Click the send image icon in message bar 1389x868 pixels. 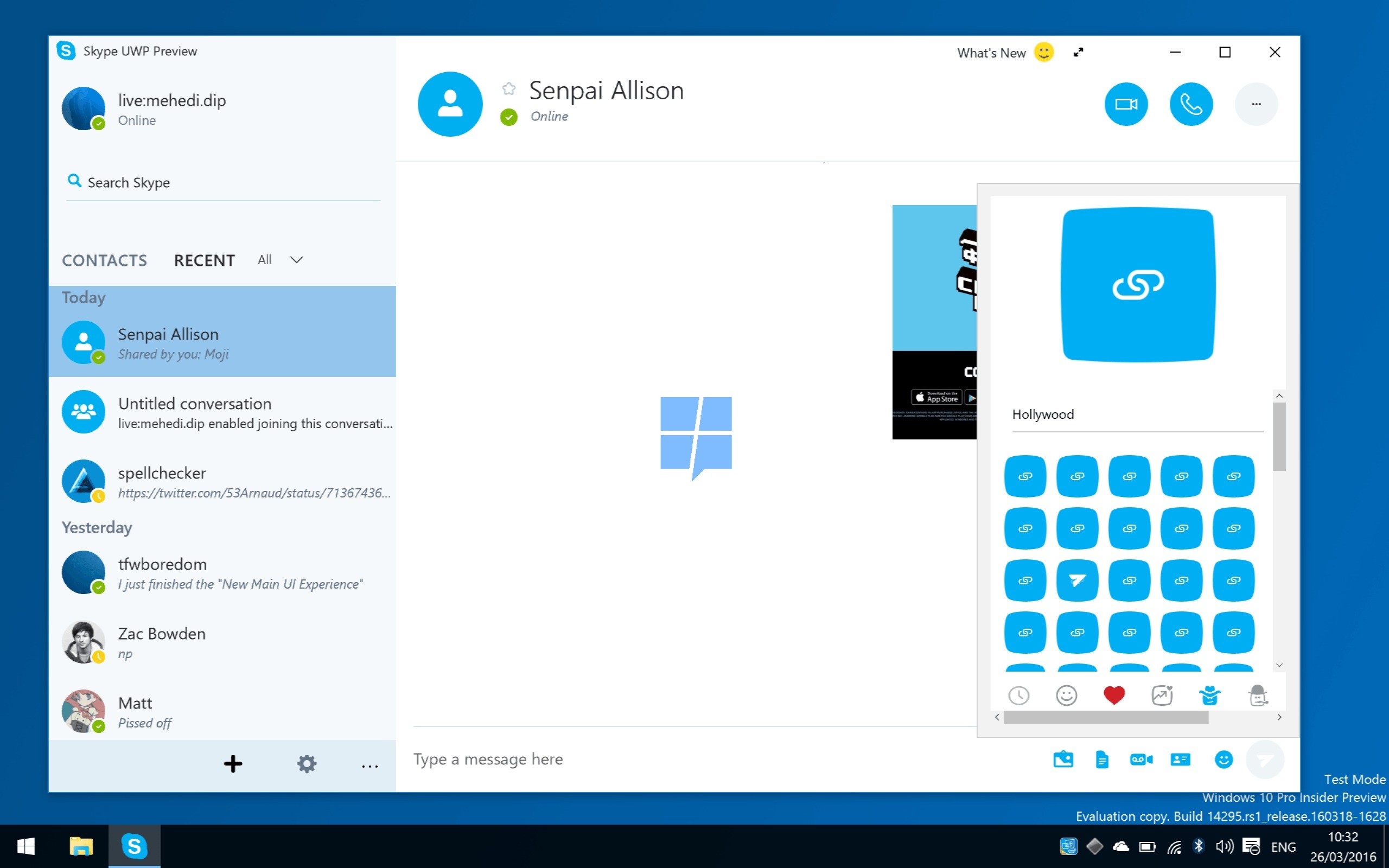(x=1063, y=759)
